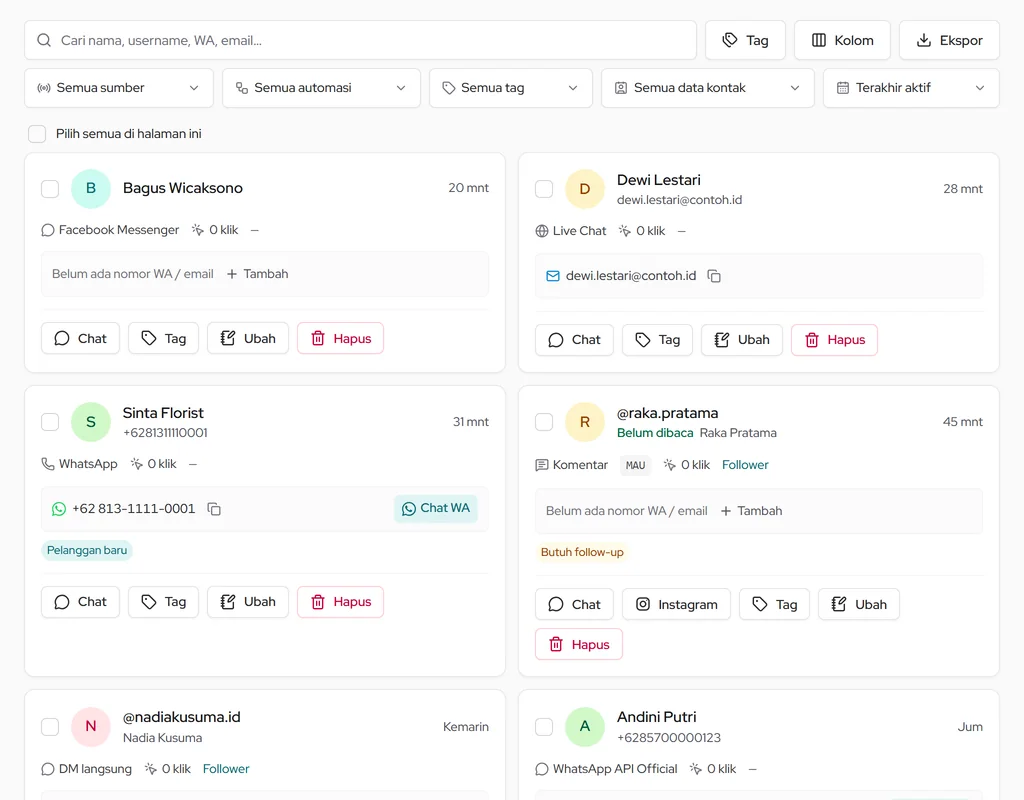Click the contact search field
The width and height of the screenshot is (1024, 800).
tap(360, 40)
